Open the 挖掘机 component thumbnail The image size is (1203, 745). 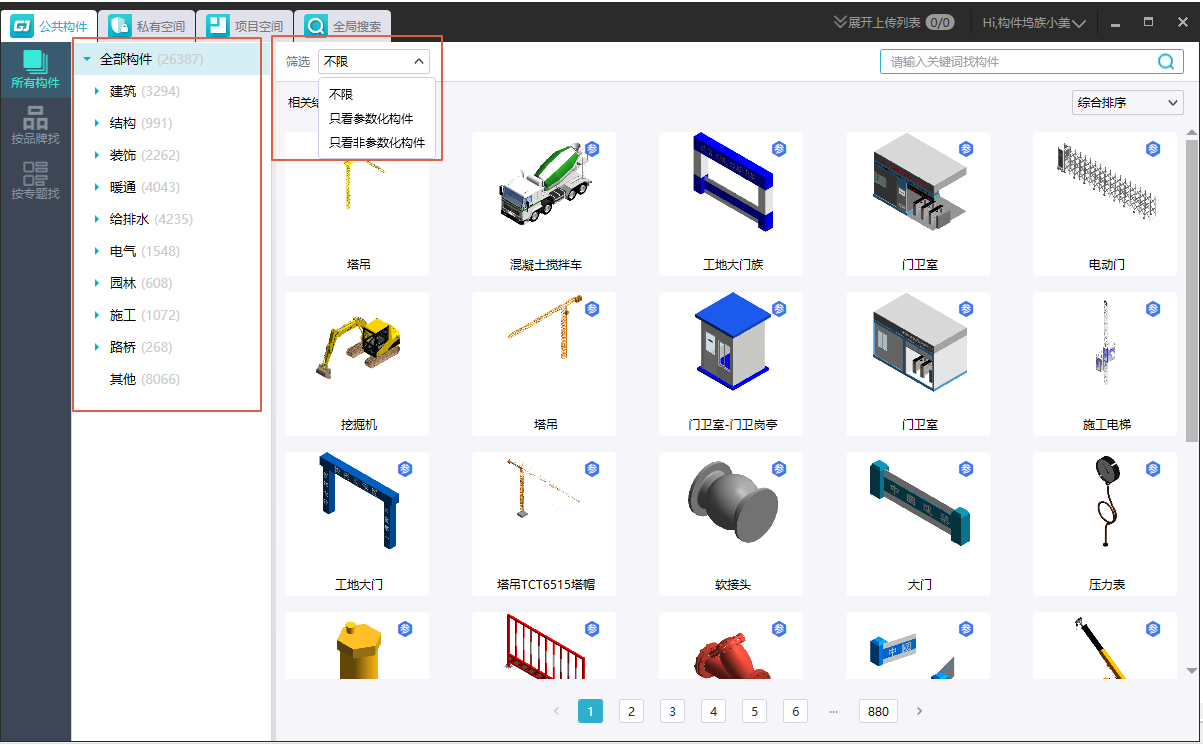pyautogui.click(x=357, y=350)
